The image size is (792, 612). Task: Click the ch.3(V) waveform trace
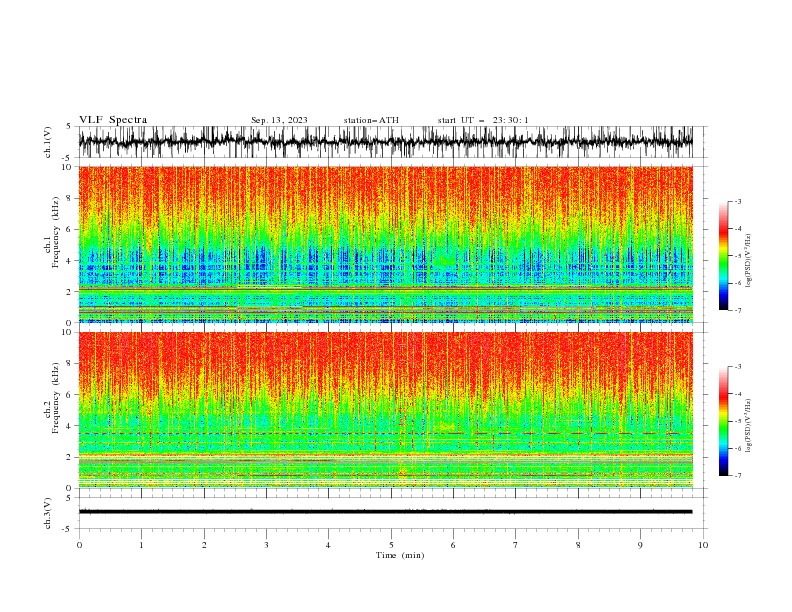[385, 512]
